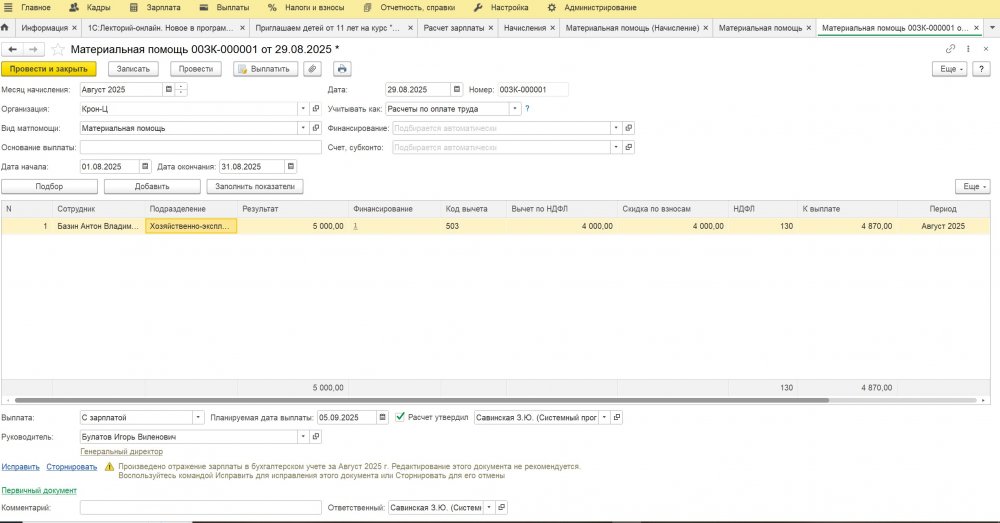
Task: Add document to favorites with star icon
Action: [x=58, y=48]
